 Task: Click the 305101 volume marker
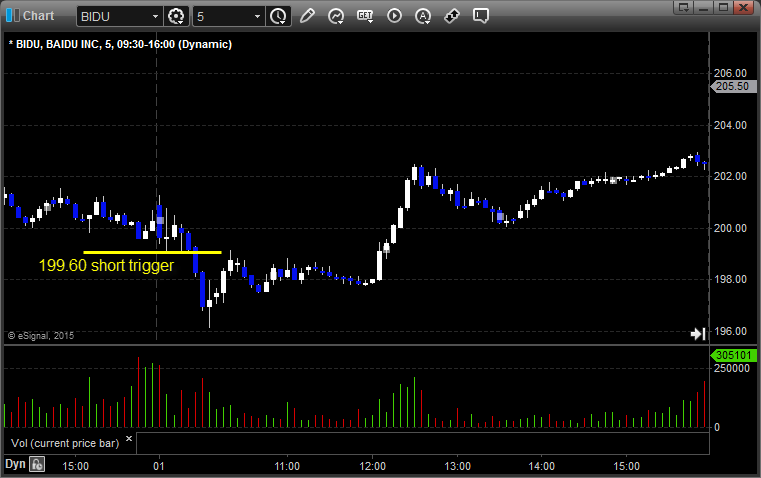733,355
